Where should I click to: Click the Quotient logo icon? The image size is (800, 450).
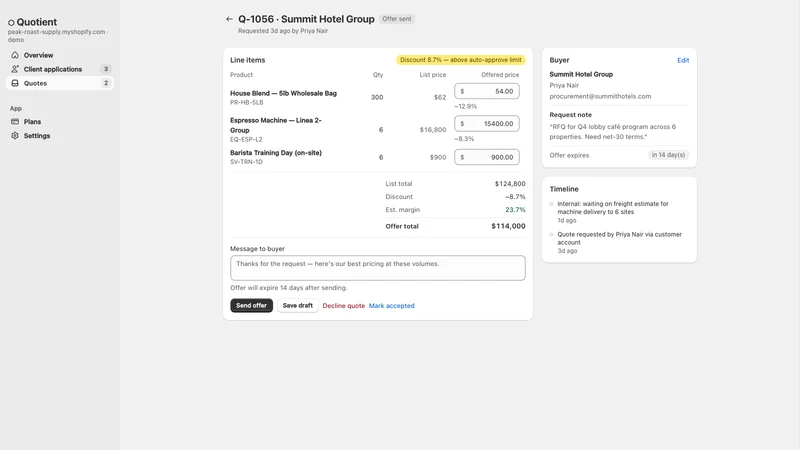click(x=11, y=22)
